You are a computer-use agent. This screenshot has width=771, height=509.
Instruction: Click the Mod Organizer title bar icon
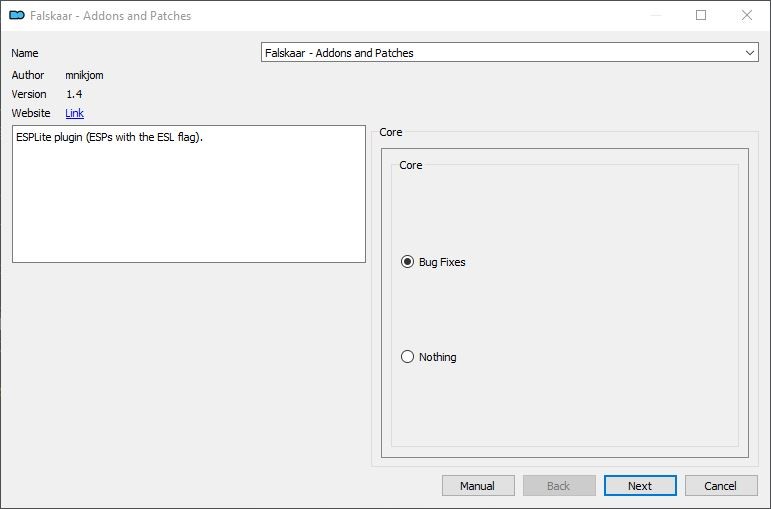(17, 15)
